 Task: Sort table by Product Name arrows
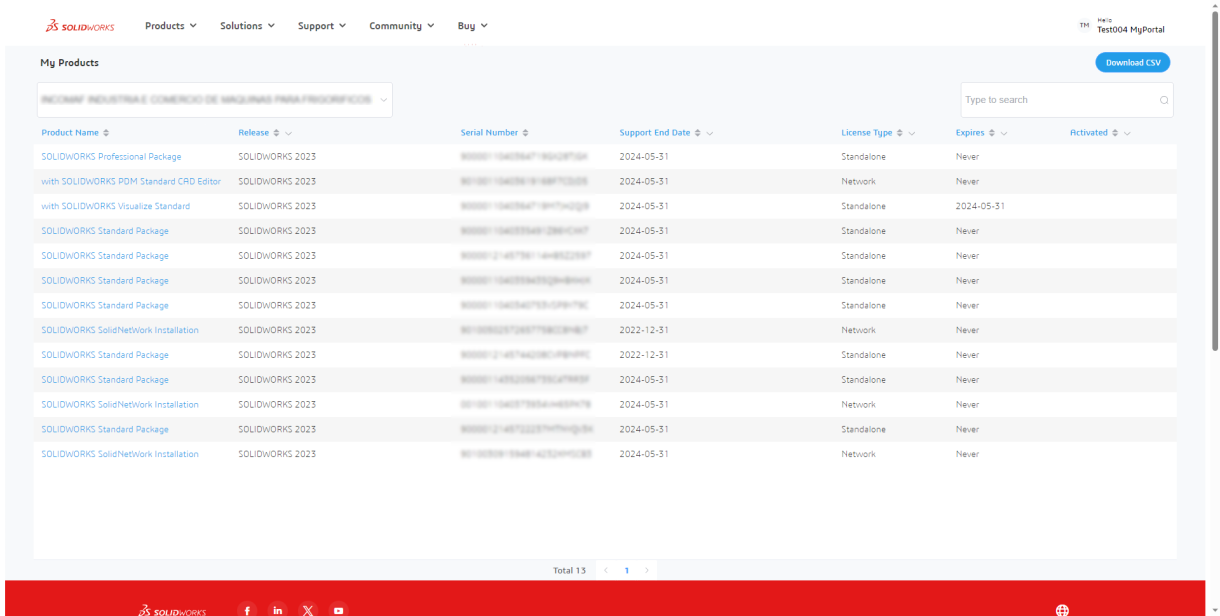click(x=106, y=133)
